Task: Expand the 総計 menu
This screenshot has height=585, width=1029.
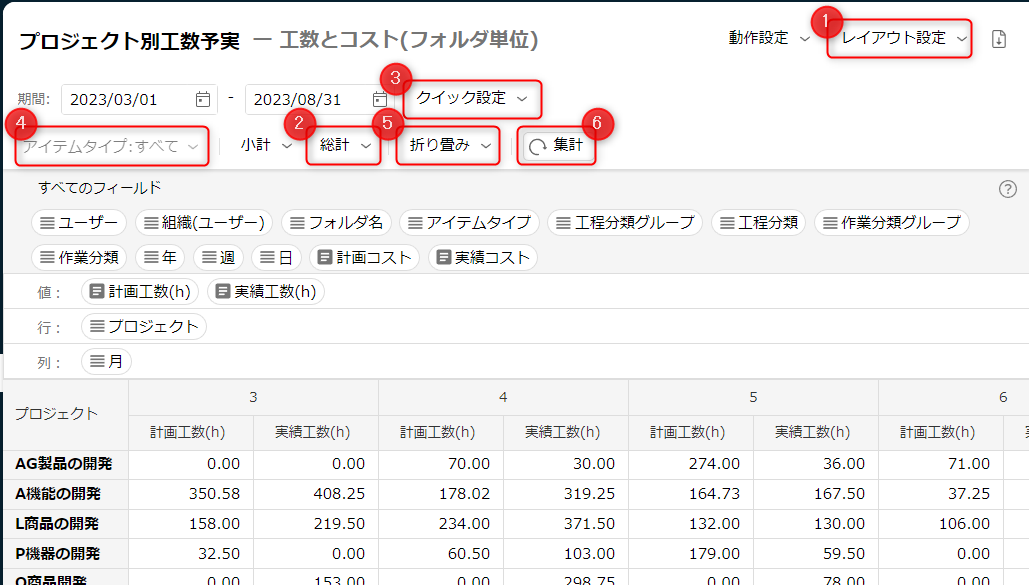Action: (x=345, y=146)
